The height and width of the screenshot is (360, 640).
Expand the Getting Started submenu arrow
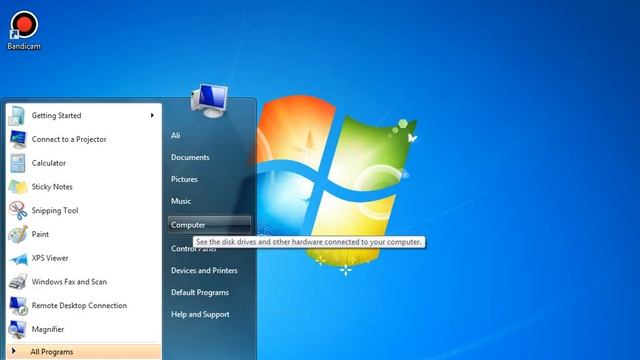[152, 116]
